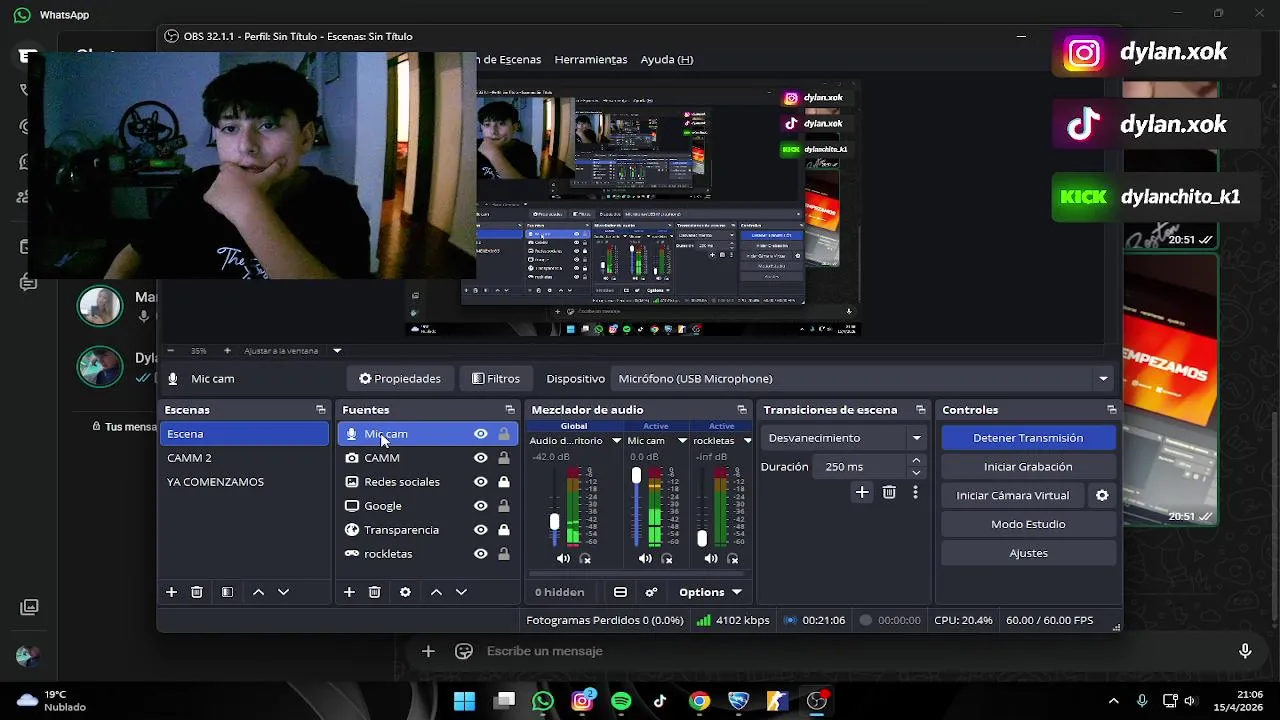Screen dimensions: 1280x720
Task: Open Chrome from the taskbar
Action: (x=699, y=701)
